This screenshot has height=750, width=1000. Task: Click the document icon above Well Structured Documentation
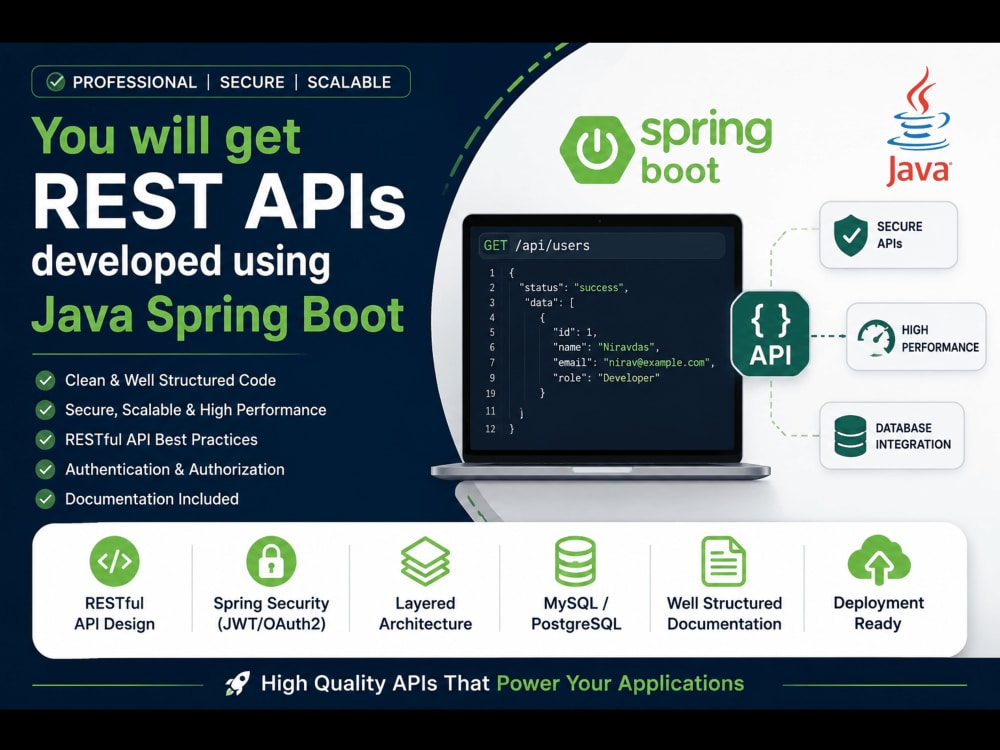723,561
